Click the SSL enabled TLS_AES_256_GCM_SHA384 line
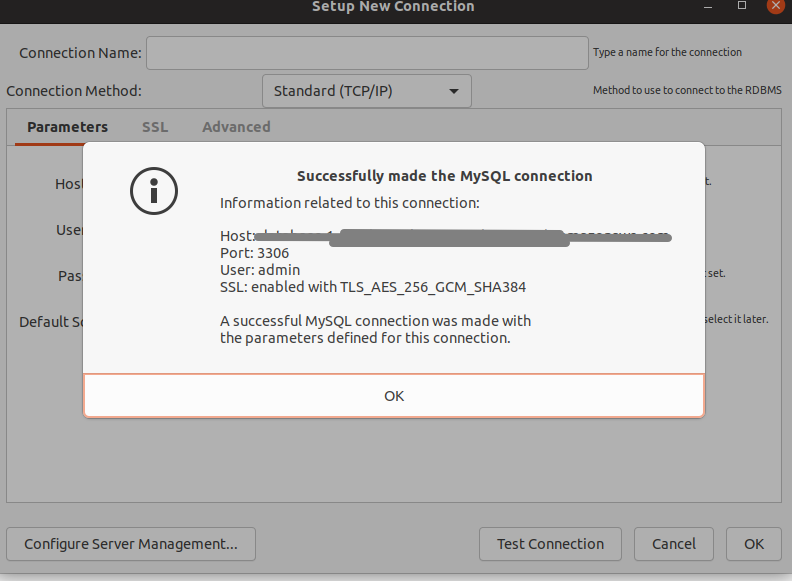The width and height of the screenshot is (792, 581). (x=373, y=287)
